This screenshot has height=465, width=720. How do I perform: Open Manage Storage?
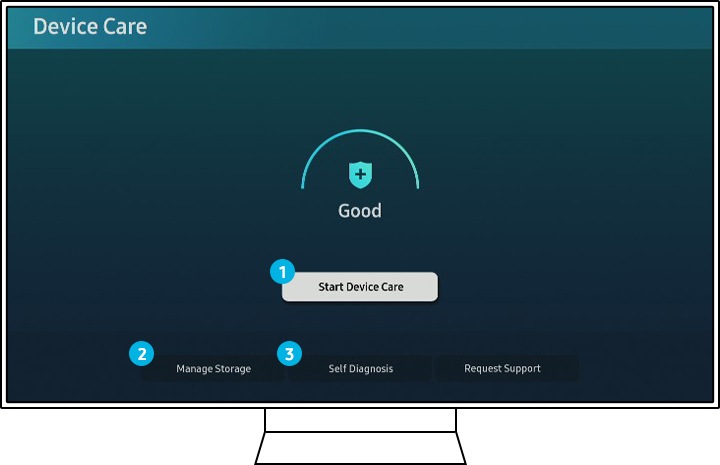point(213,368)
